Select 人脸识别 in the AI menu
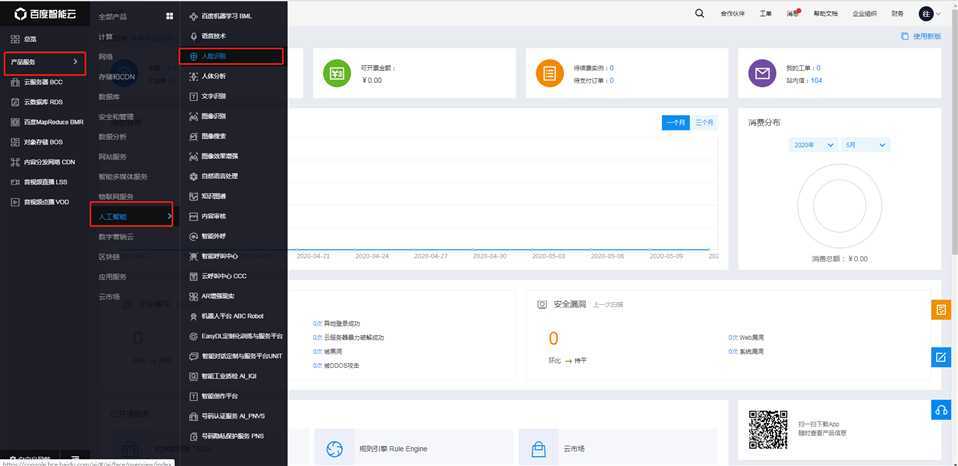The width and height of the screenshot is (958, 466). (231, 56)
